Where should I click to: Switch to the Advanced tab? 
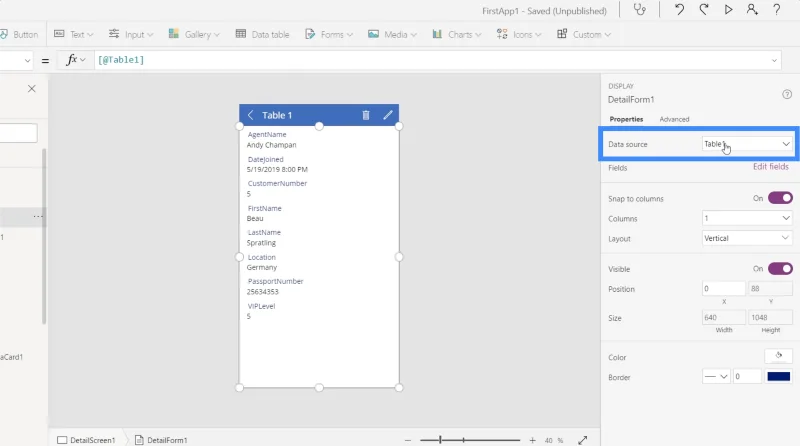(x=674, y=119)
